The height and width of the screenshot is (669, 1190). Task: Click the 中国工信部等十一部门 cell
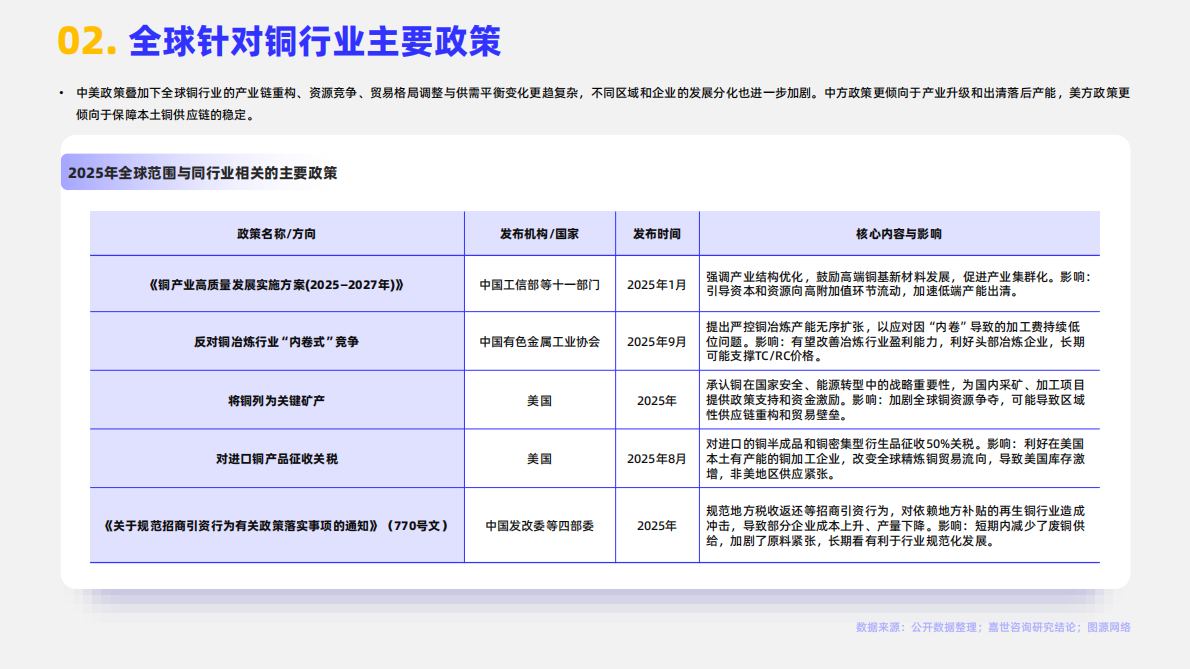point(540,284)
